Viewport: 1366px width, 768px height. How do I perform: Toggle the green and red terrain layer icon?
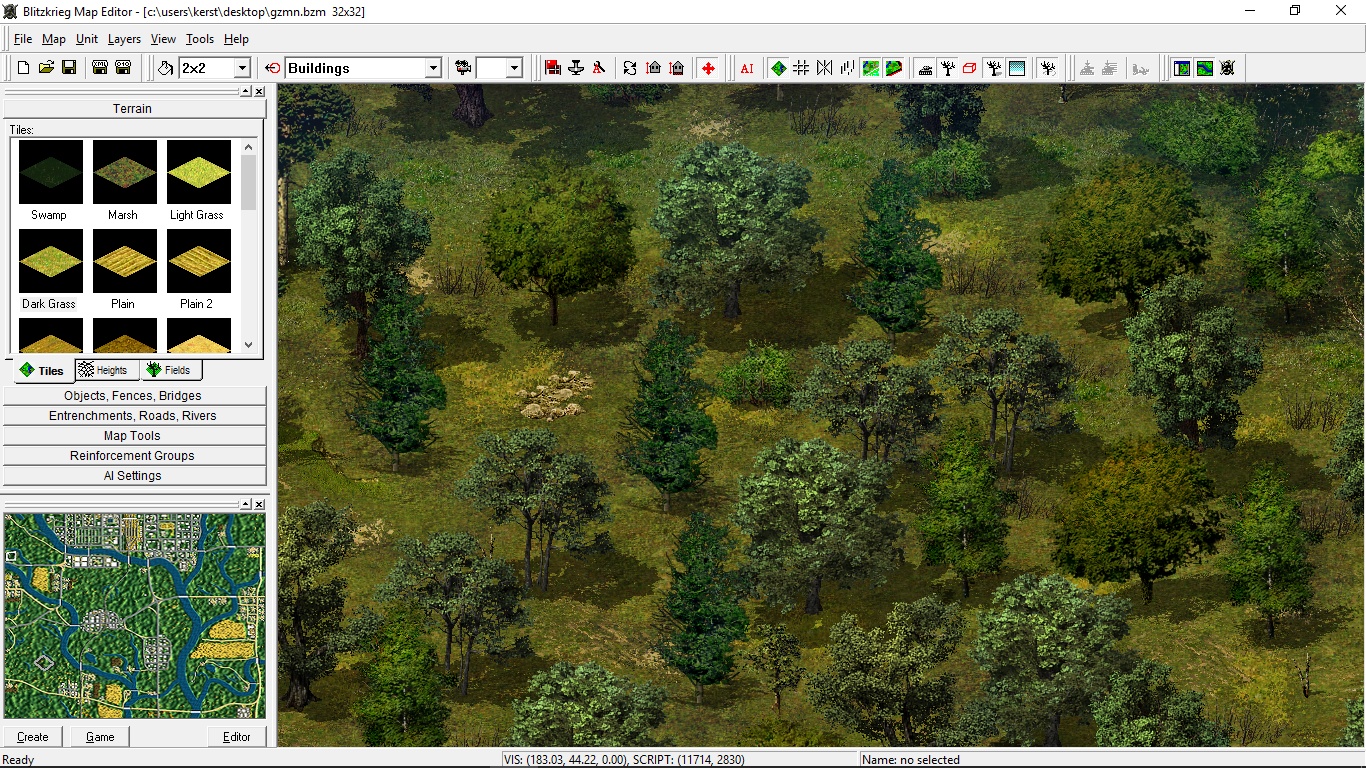coord(894,68)
